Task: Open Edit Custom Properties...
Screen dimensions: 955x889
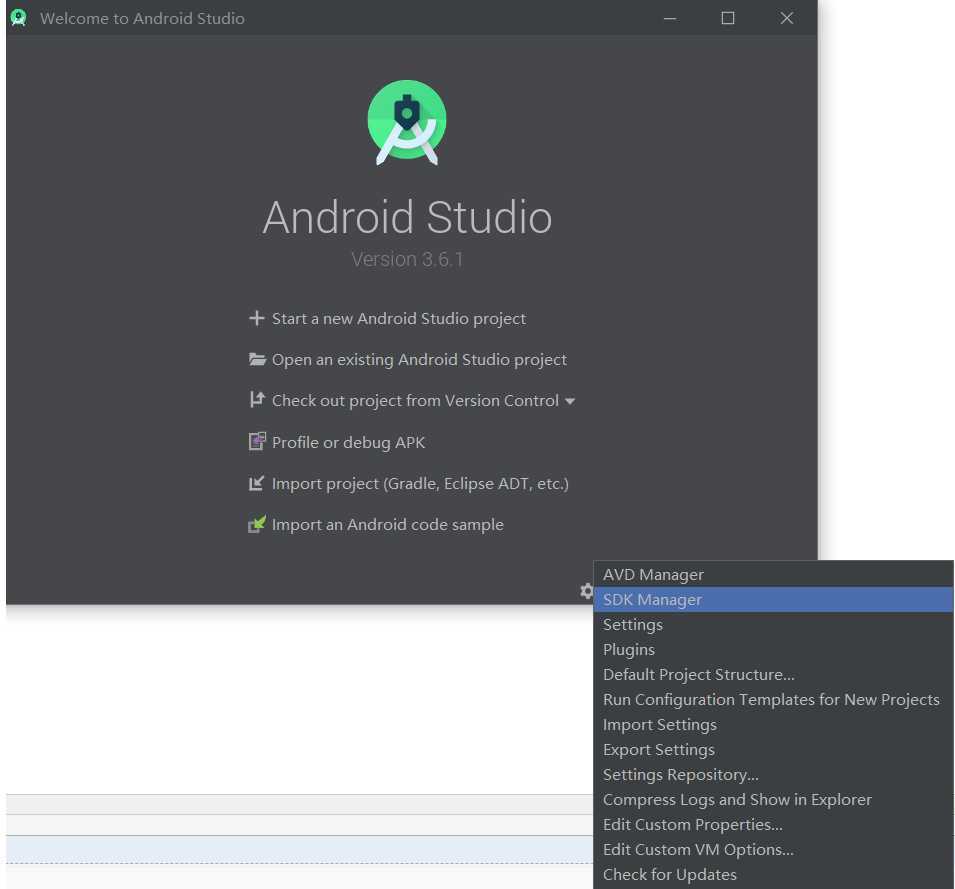Action: 774,824
